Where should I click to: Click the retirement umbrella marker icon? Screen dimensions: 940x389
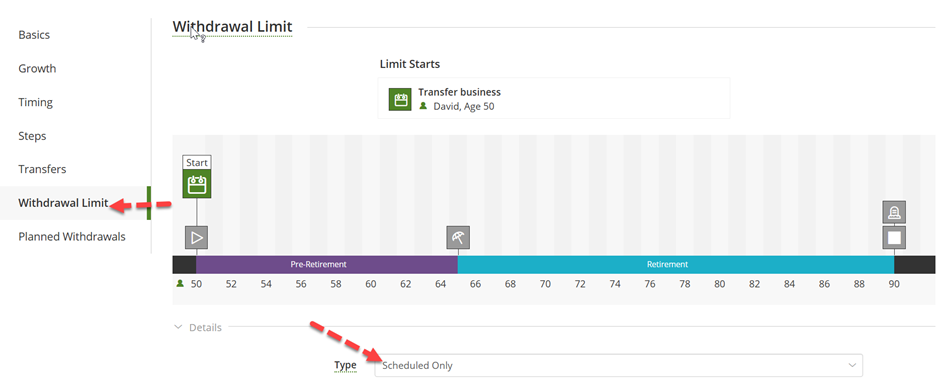[x=458, y=237]
